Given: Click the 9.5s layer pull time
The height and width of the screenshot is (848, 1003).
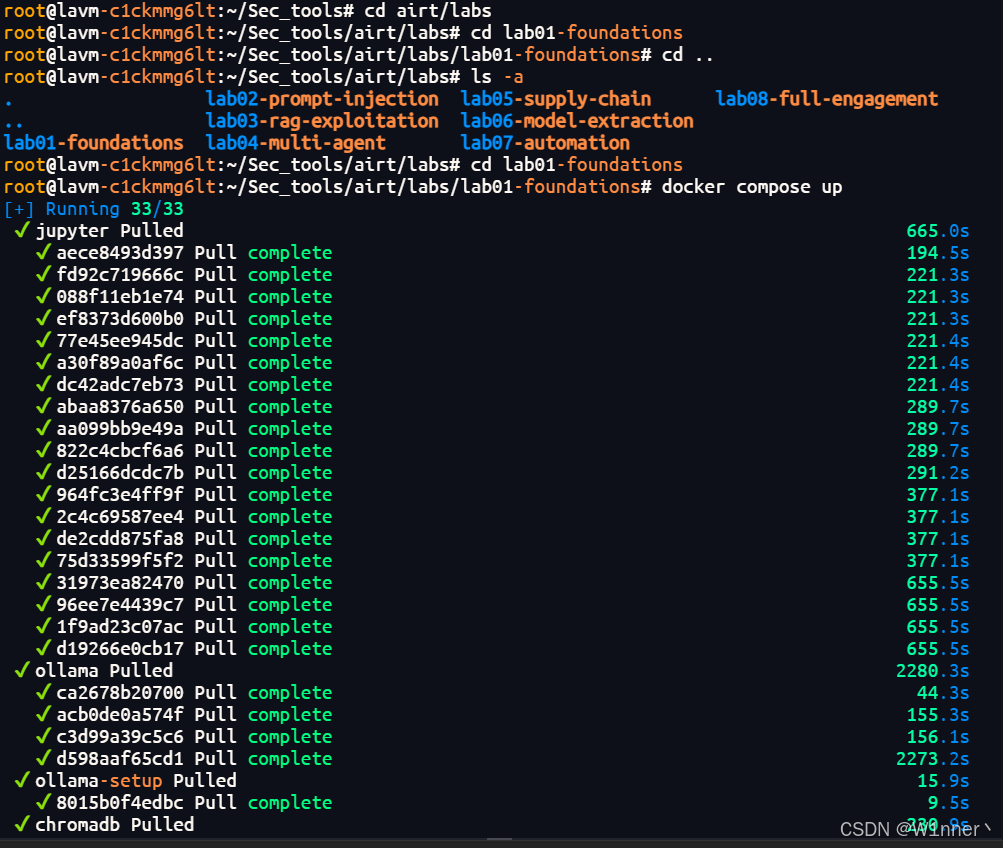Looking at the screenshot, I should pos(949,803).
